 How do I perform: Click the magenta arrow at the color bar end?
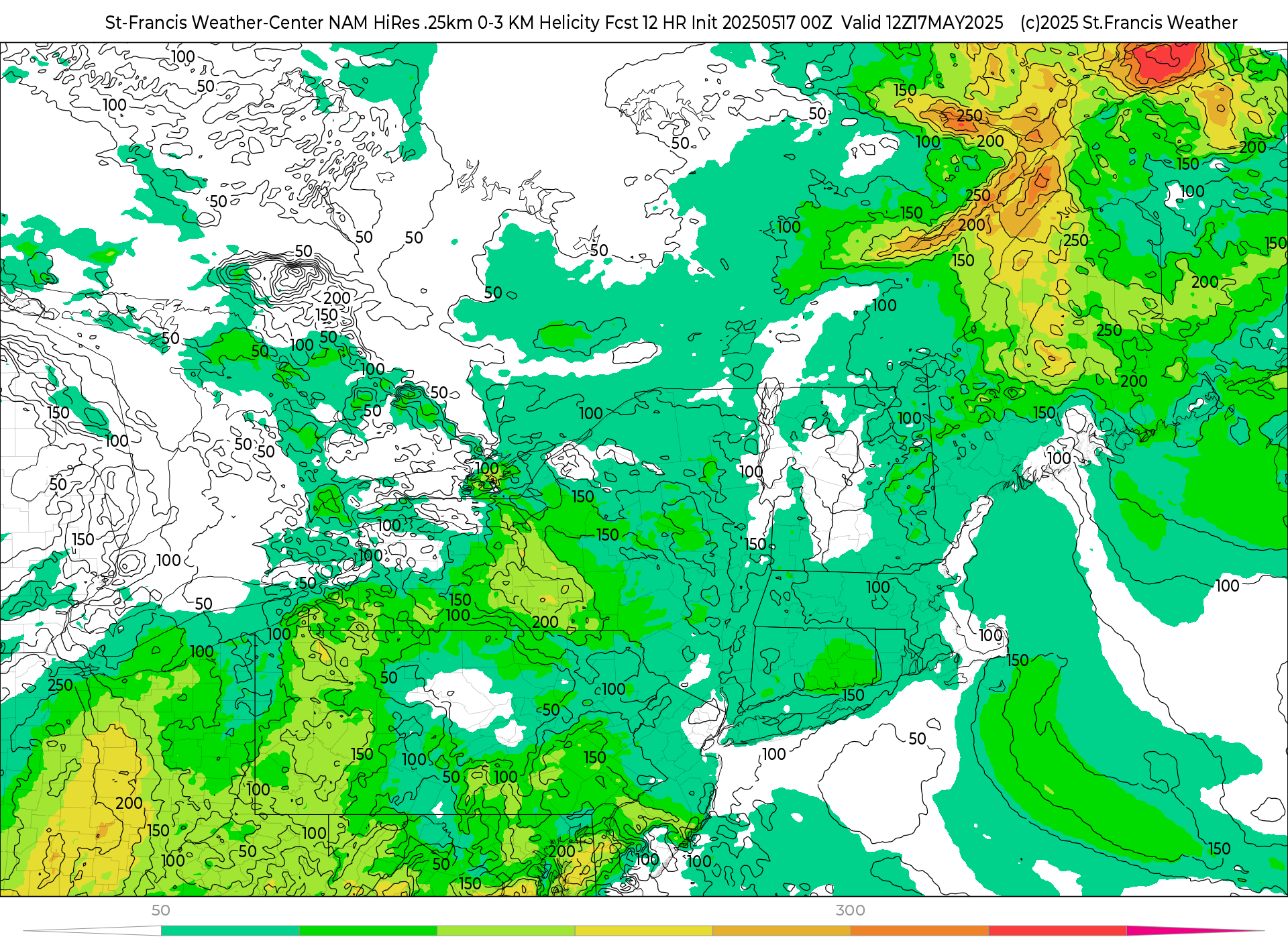(x=1195, y=931)
